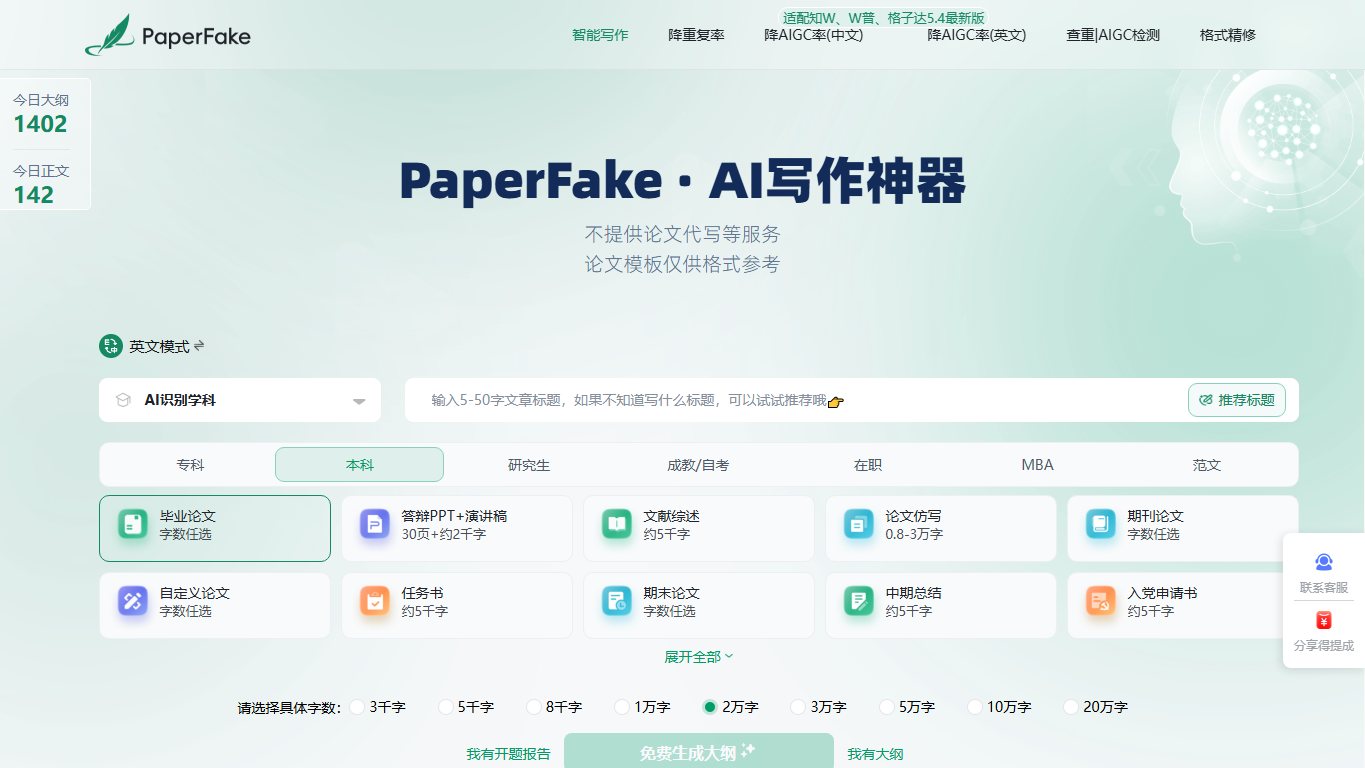Switch to the 本科 education tab
This screenshot has width=1365, height=768.
pos(359,465)
